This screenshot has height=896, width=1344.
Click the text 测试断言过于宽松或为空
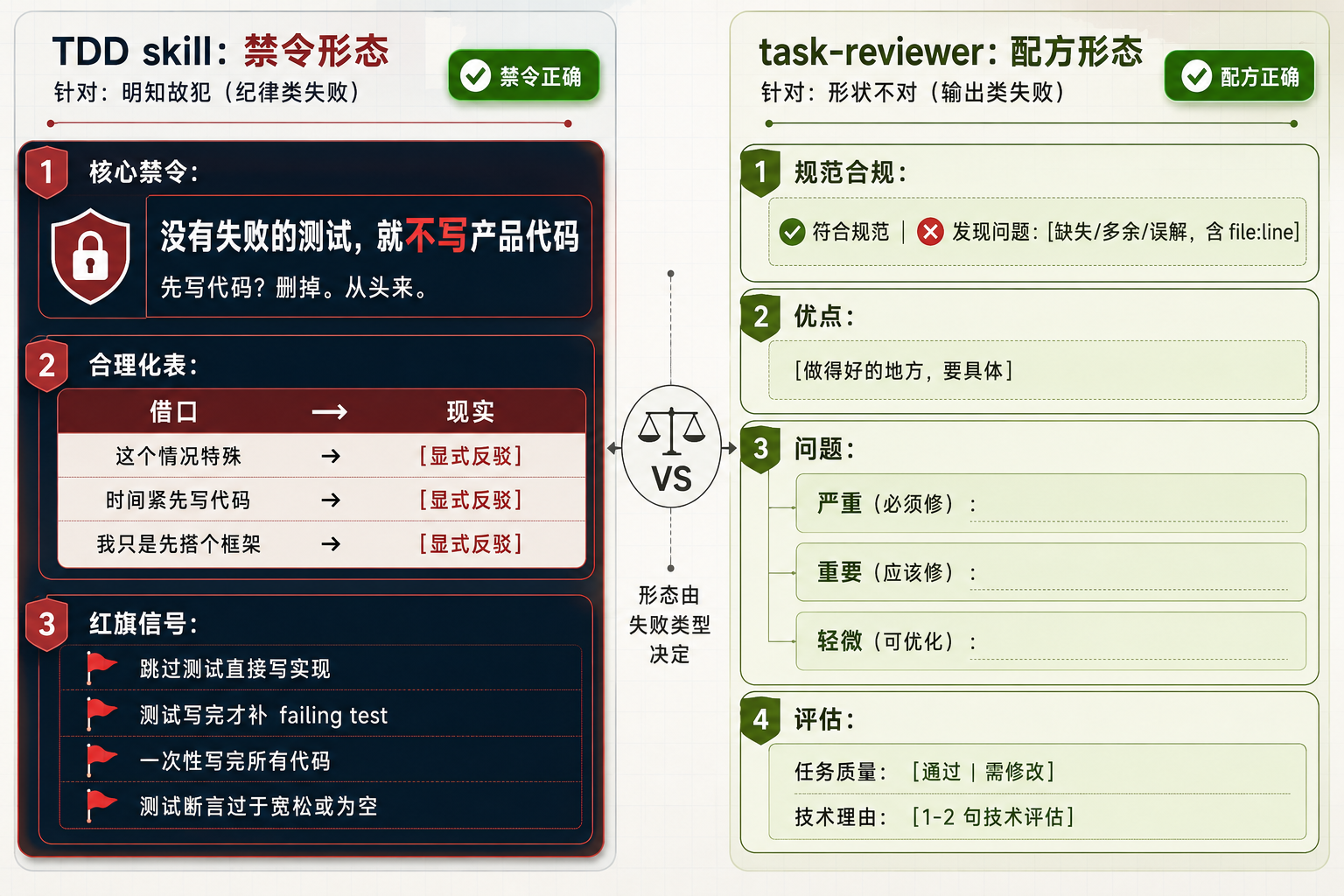click(x=259, y=806)
